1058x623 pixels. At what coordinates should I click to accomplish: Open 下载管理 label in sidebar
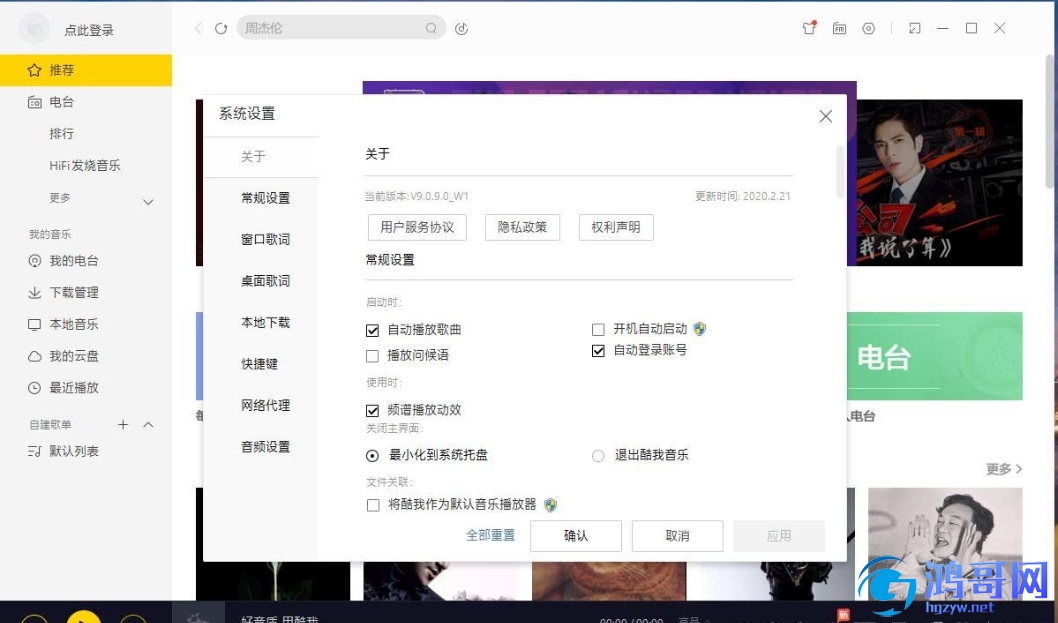click(x=74, y=292)
